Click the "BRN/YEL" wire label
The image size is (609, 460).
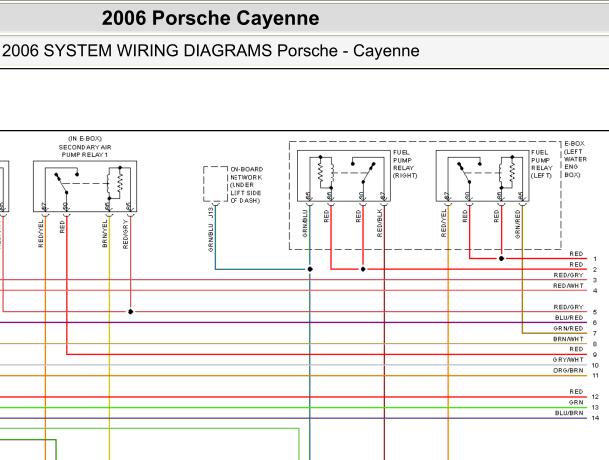(x=104, y=234)
